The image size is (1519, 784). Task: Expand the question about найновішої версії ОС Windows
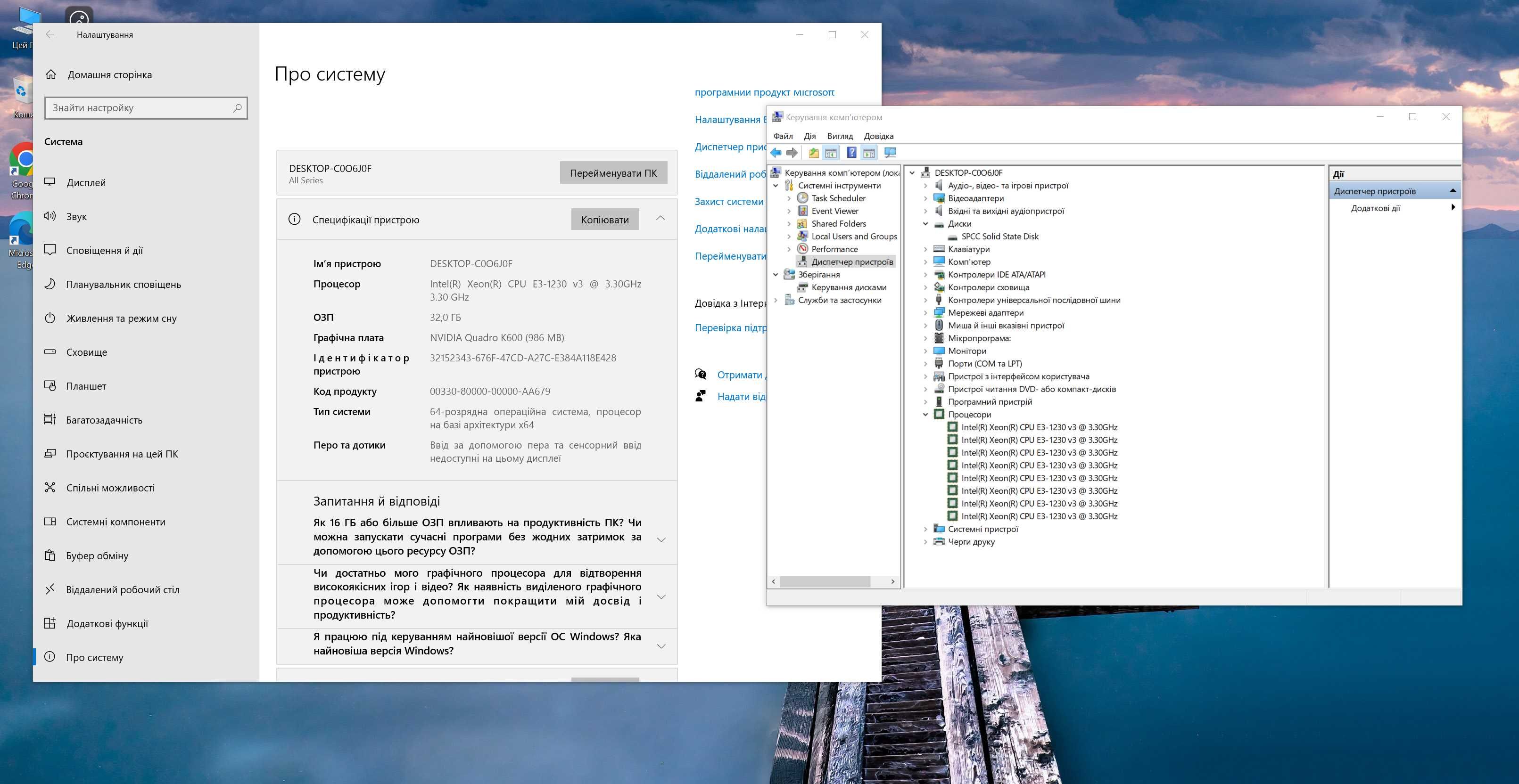[661, 646]
